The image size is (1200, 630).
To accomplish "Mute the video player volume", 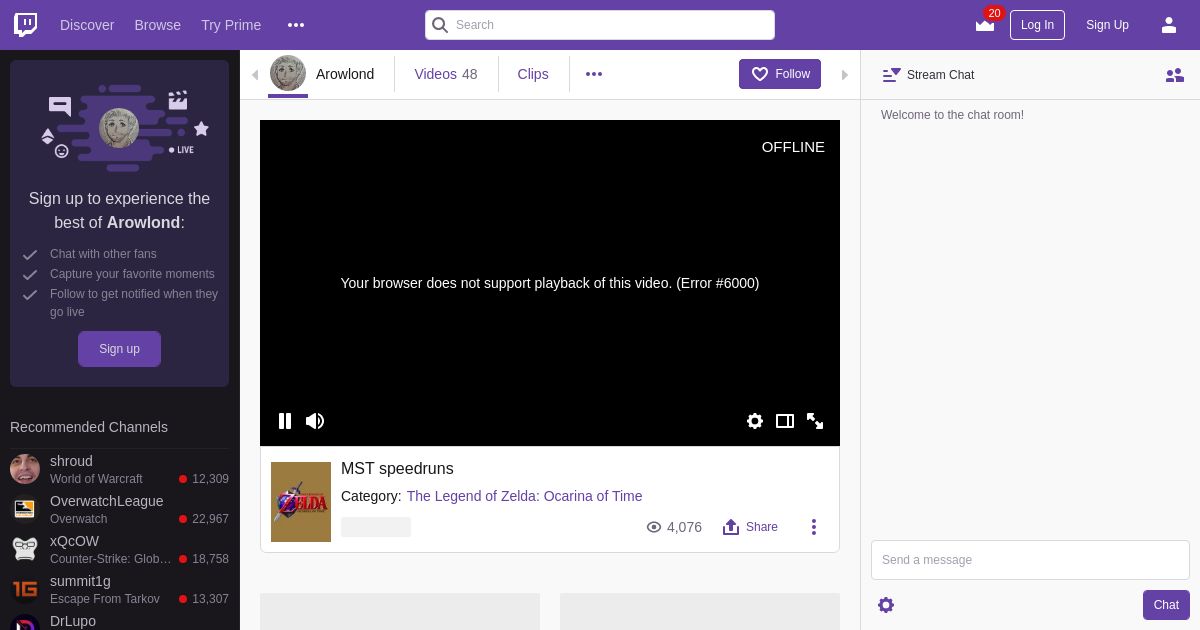I will (315, 421).
